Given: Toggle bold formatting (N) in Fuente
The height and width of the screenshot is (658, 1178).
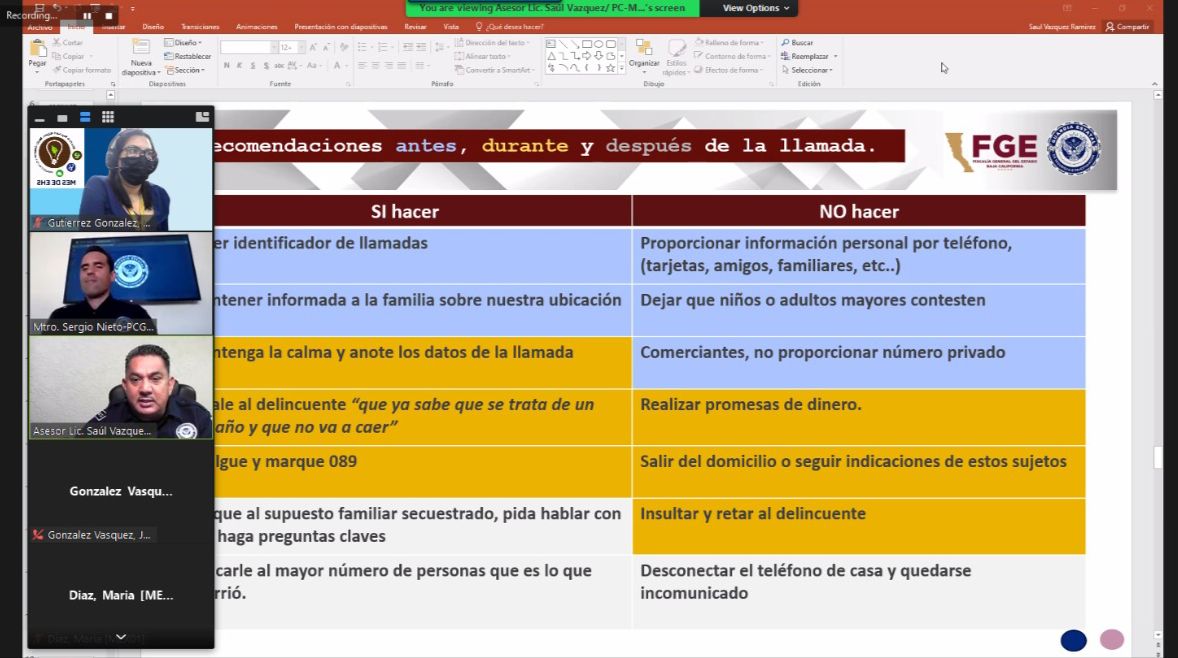Looking at the screenshot, I should pyautogui.click(x=226, y=66).
